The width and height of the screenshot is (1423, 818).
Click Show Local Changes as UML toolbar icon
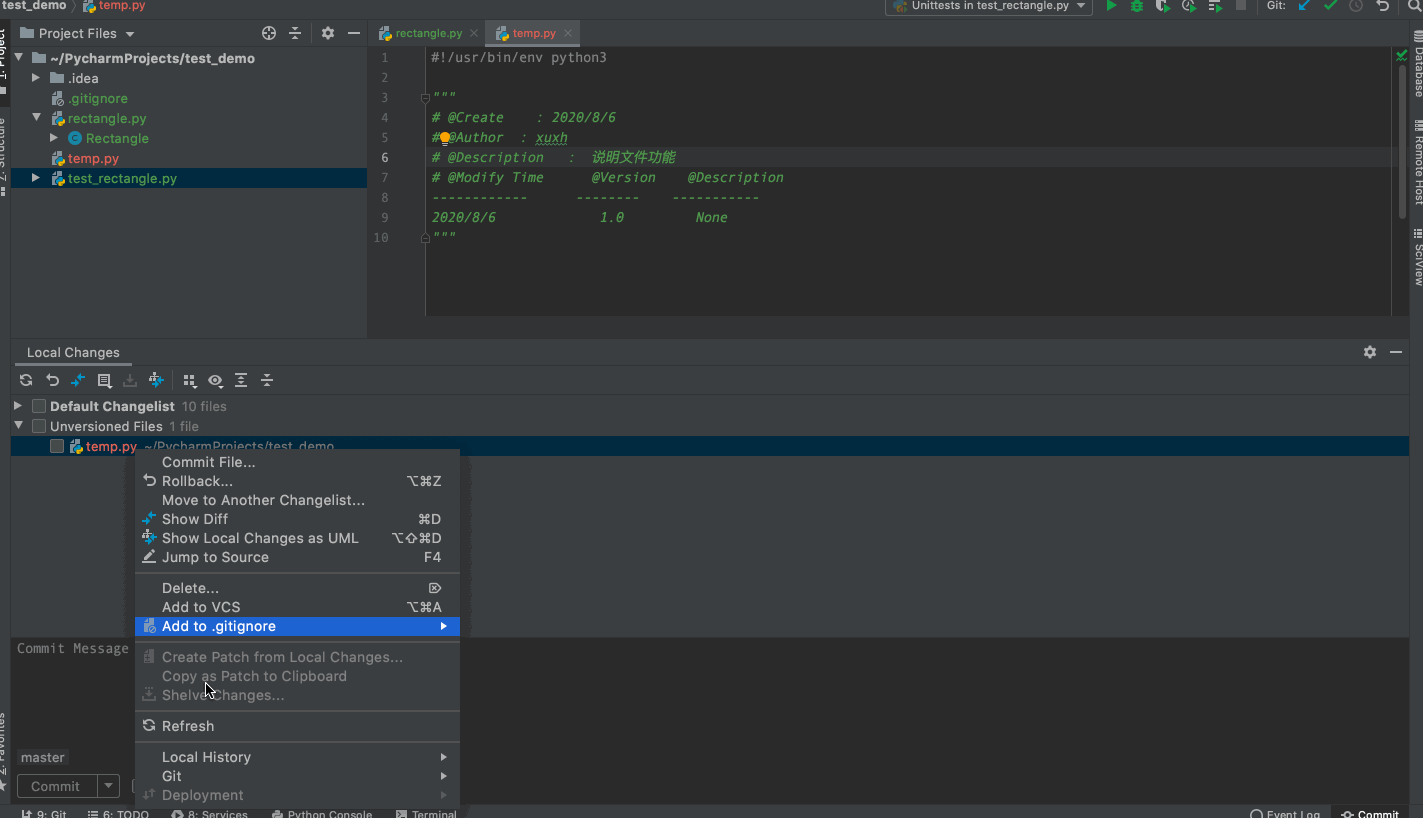[156, 380]
